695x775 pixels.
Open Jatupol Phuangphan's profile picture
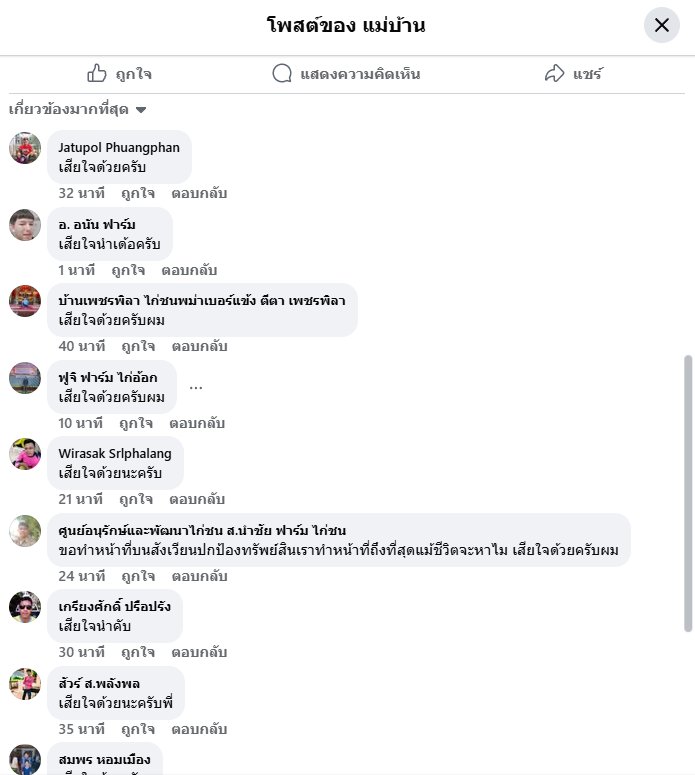25,148
